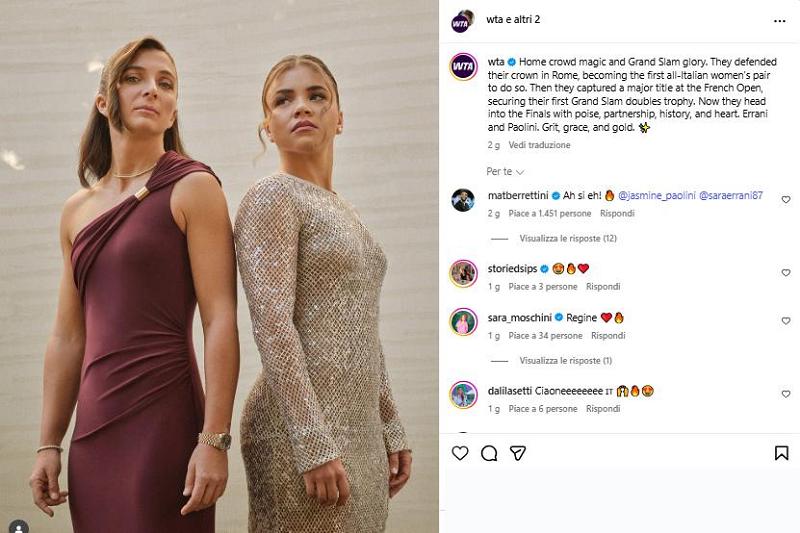Like sara_moschini's comment heart

click(785, 322)
